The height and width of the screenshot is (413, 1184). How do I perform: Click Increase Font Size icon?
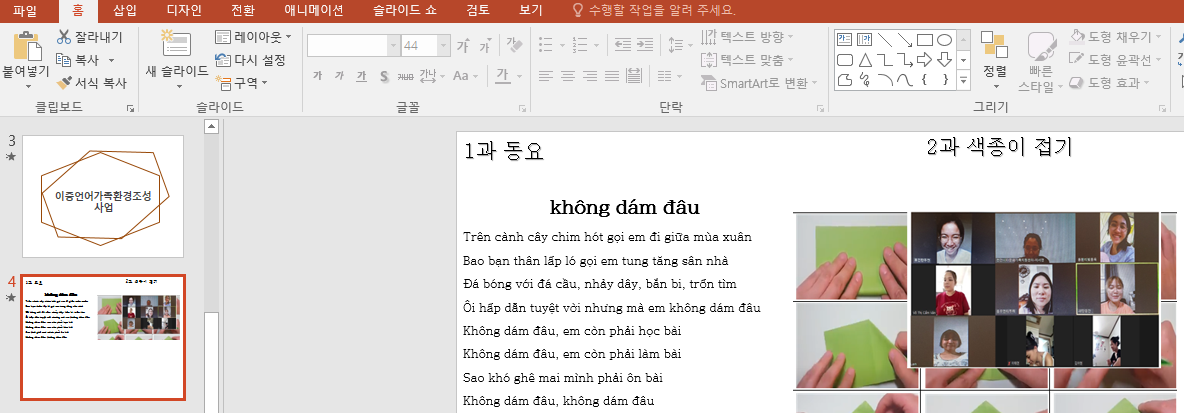click(x=463, y=46)
